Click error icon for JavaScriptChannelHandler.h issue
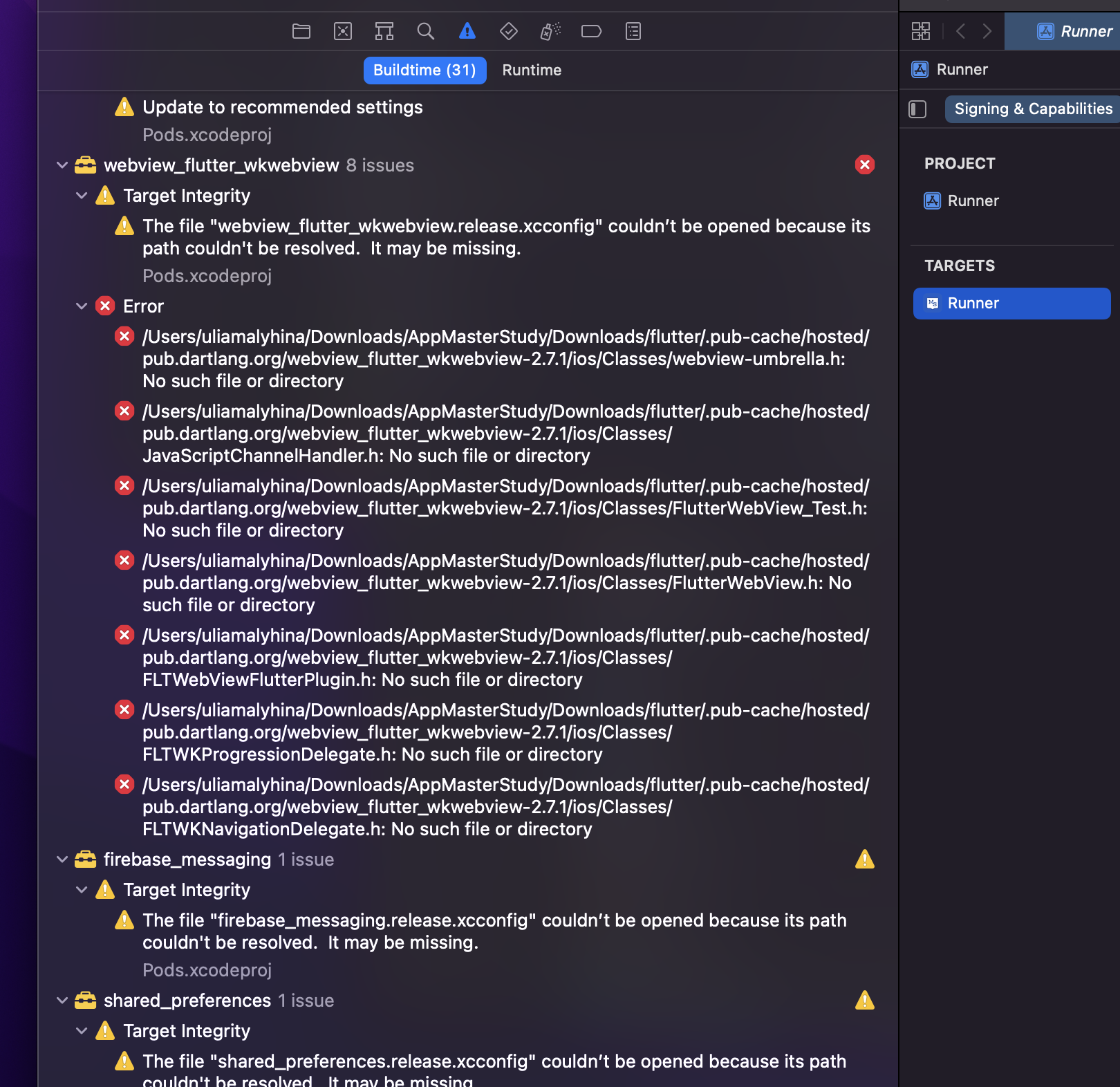 point(124,411)
